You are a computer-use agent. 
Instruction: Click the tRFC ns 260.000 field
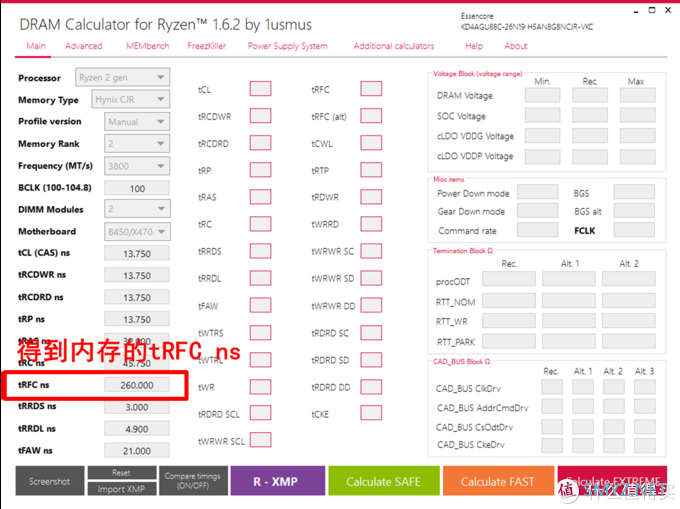click(137, 385)
